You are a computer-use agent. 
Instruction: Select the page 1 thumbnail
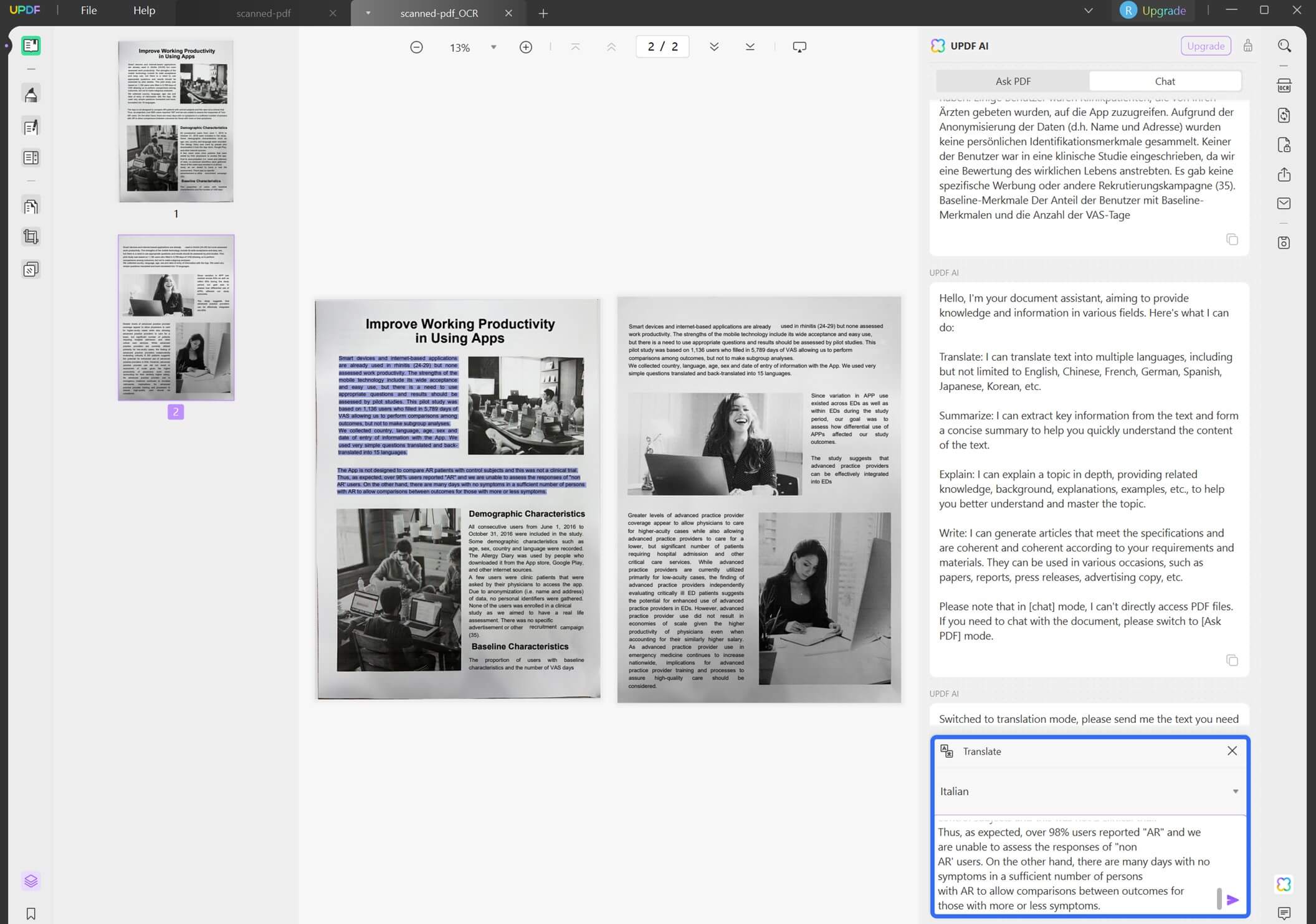[x=176, y=121]
